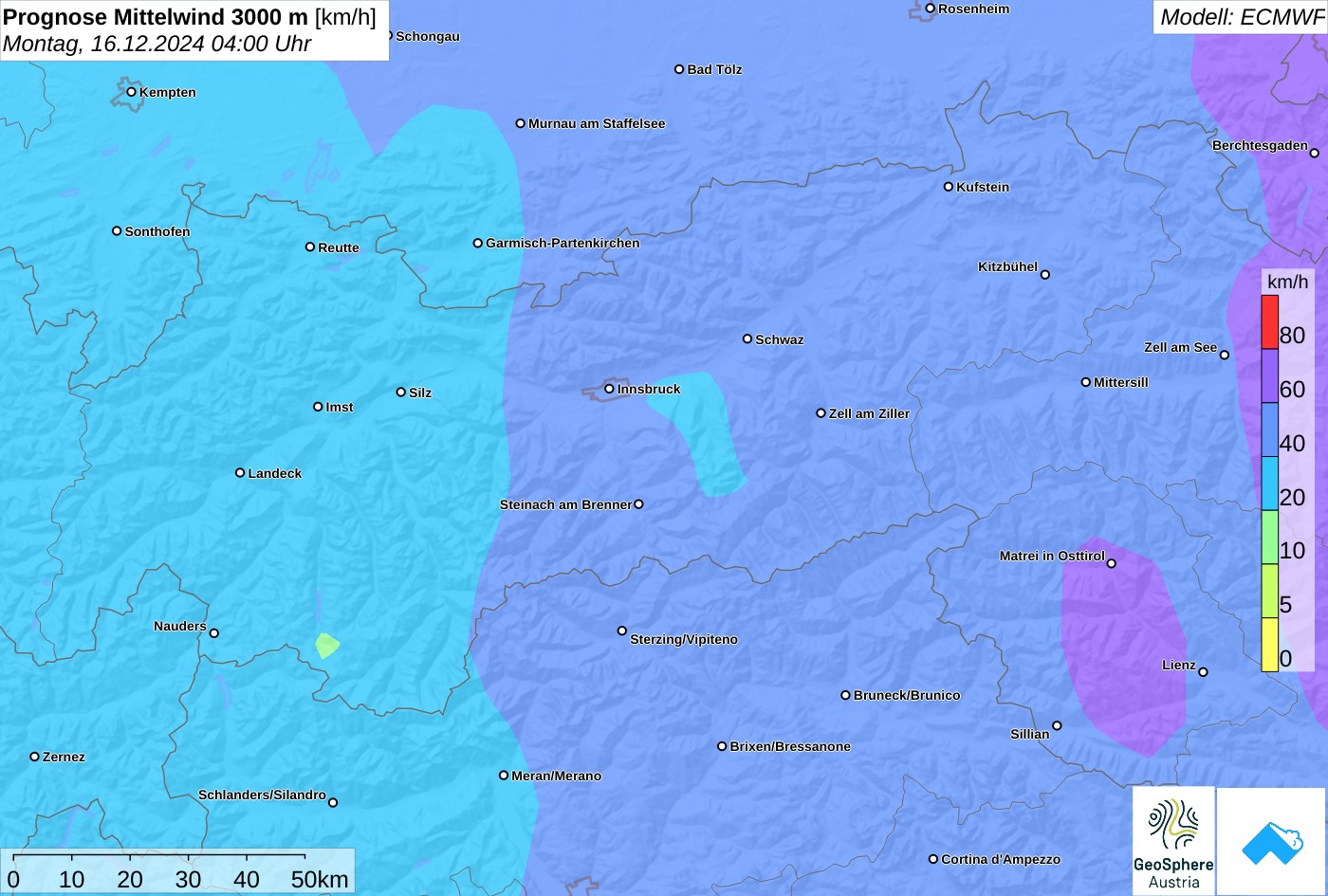
Task: Click the title 'Prognose Mittelwind 3000 m'
Action: pos(156,16)
